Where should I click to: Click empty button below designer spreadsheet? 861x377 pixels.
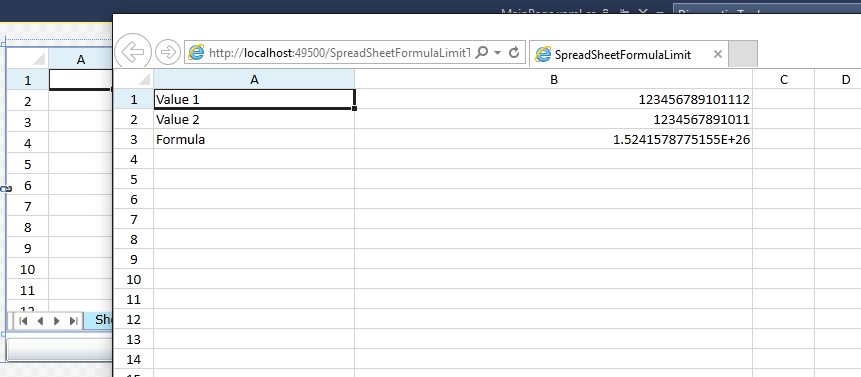pos(59,350)
